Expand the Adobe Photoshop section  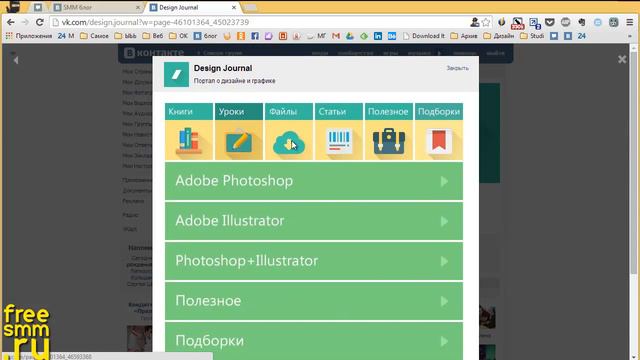(x=314, y=181)
